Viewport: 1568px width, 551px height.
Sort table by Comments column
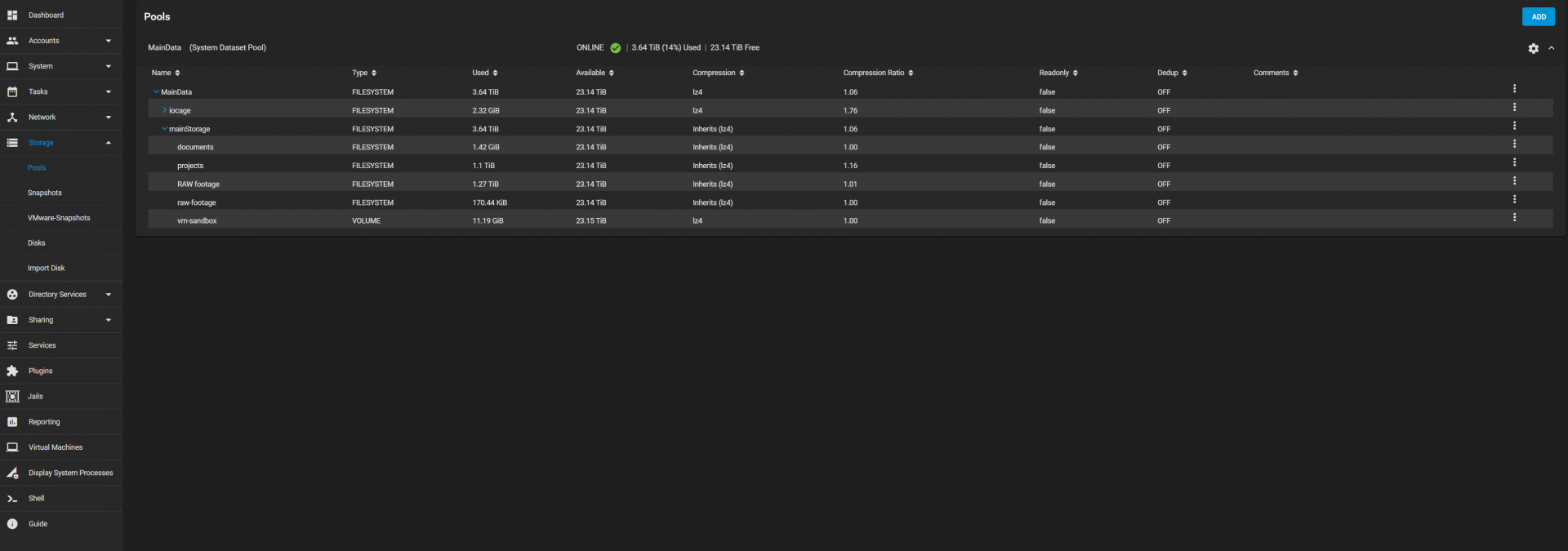[1276, 73]
